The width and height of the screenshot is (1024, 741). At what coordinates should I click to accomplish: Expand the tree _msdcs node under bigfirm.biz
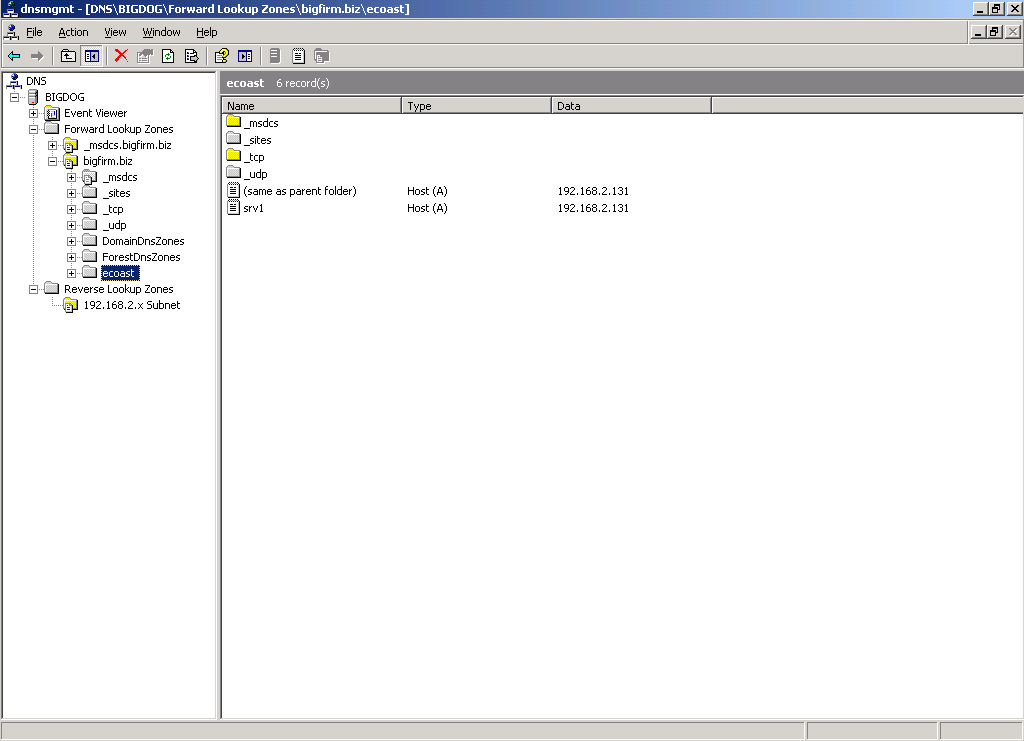(x=71, y=177)
